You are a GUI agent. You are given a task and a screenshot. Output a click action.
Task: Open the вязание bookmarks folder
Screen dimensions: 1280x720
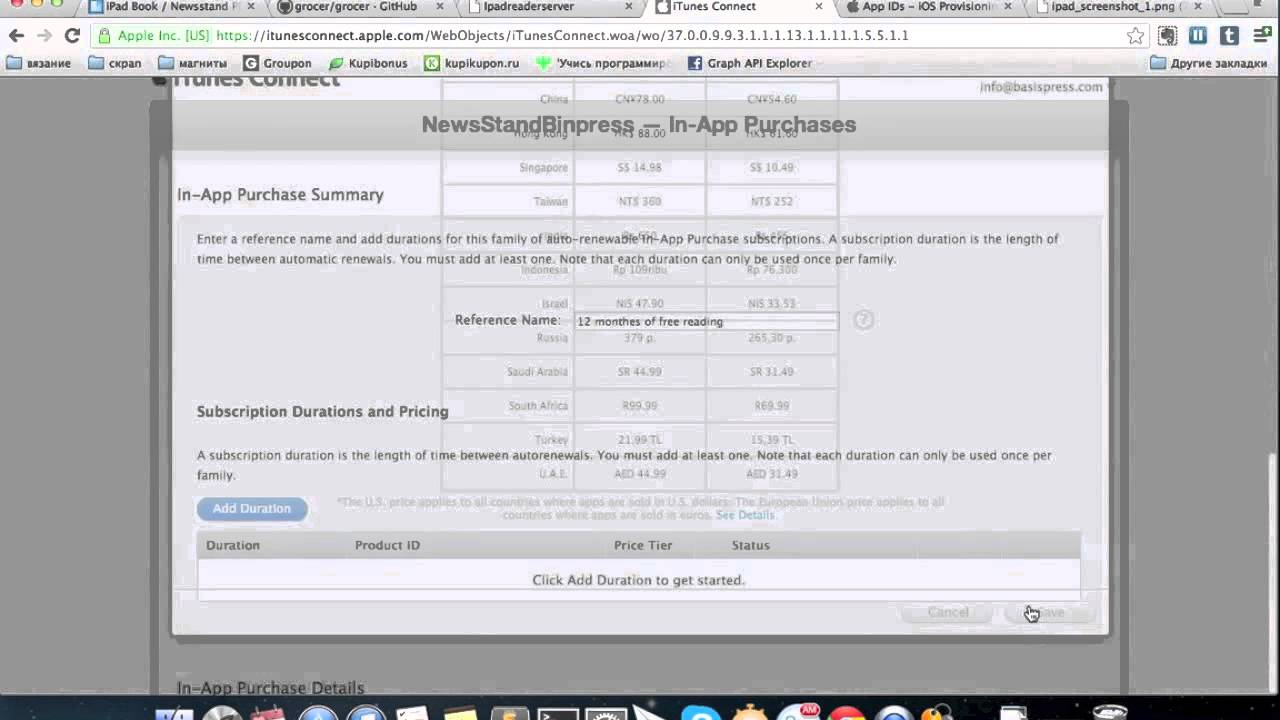[x=38, y=63]
